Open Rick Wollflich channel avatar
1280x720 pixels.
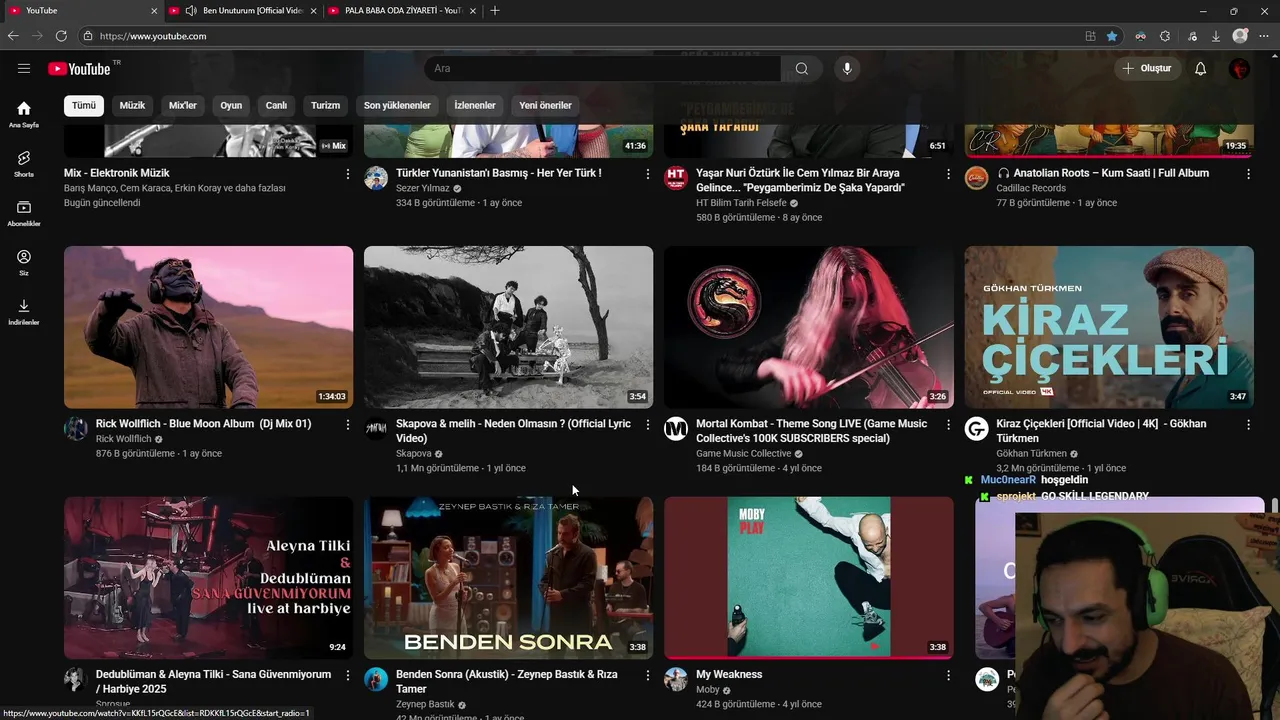(x=76, y=429)
